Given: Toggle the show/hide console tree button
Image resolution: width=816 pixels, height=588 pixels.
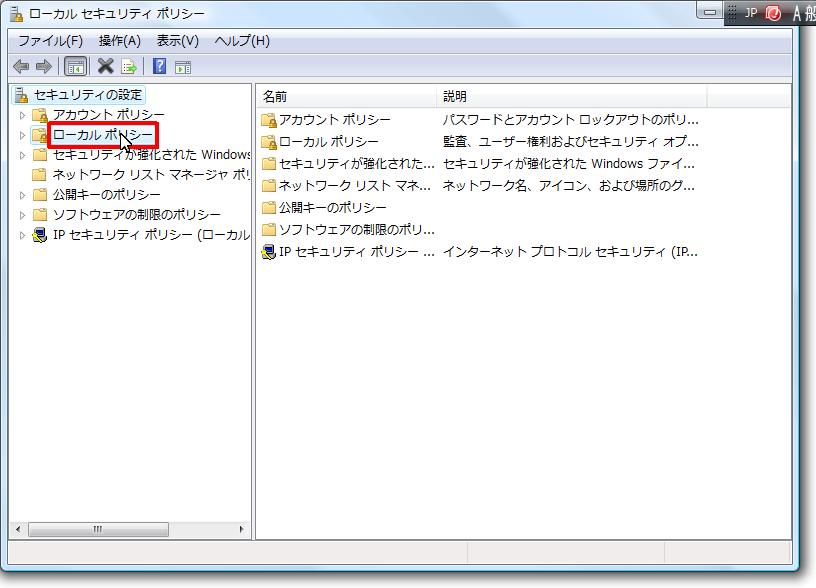Looking at the screenshot, I should [x=75, y=67].
